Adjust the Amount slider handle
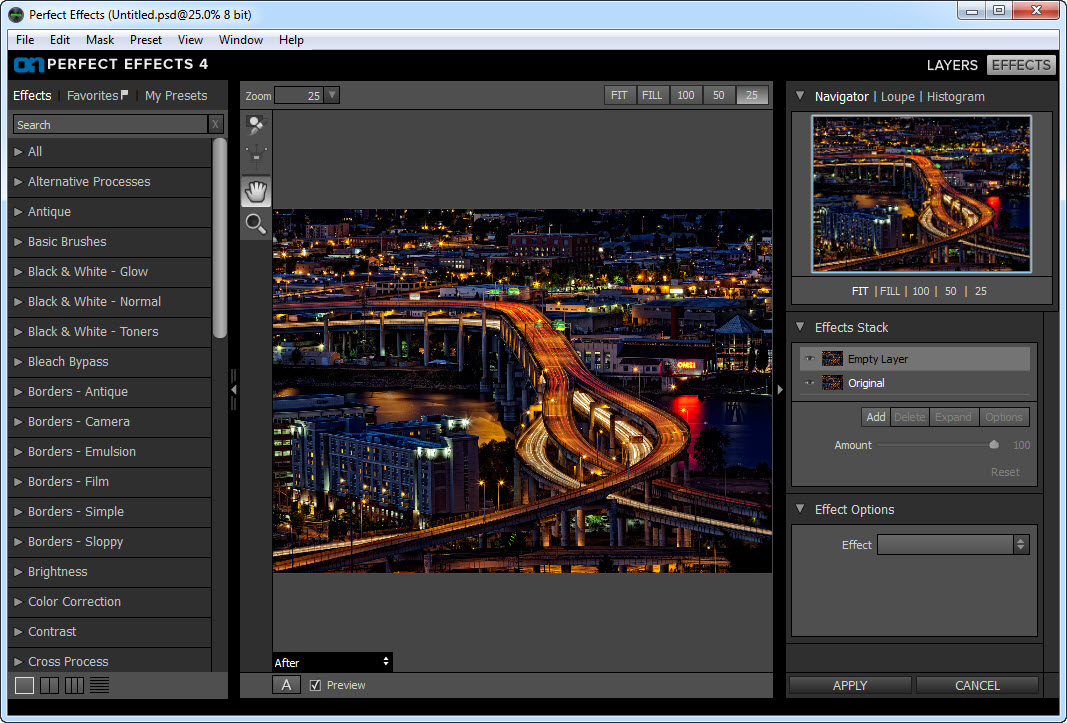The width and height of the screenshot is (1067, 723). (994, 445)
